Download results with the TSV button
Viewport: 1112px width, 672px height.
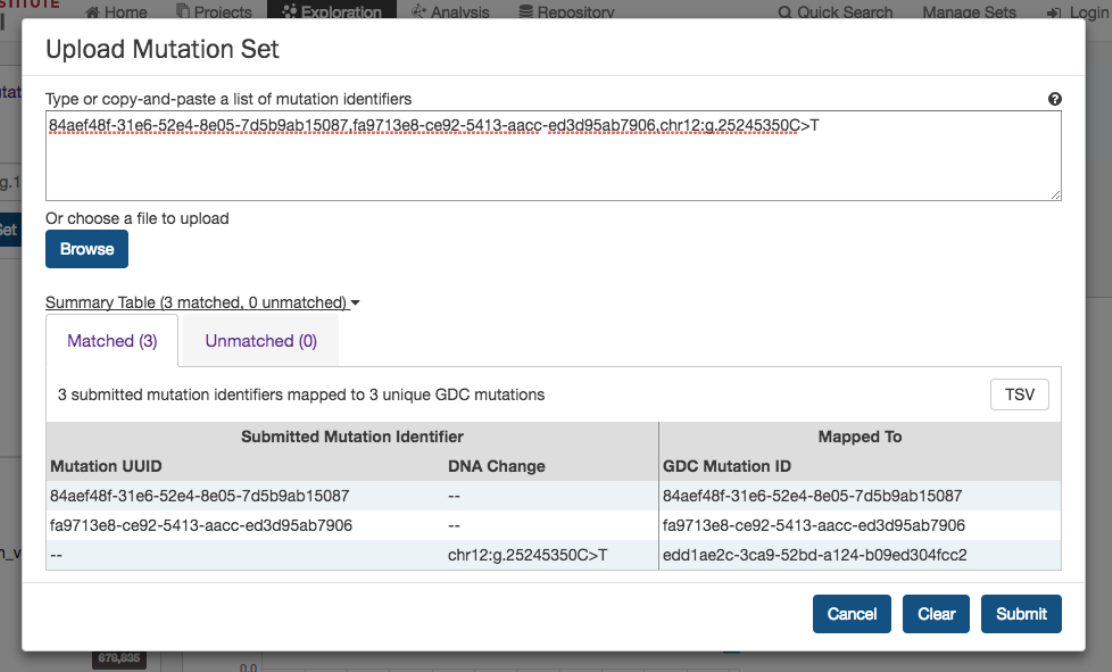(x=1019, y=395)
